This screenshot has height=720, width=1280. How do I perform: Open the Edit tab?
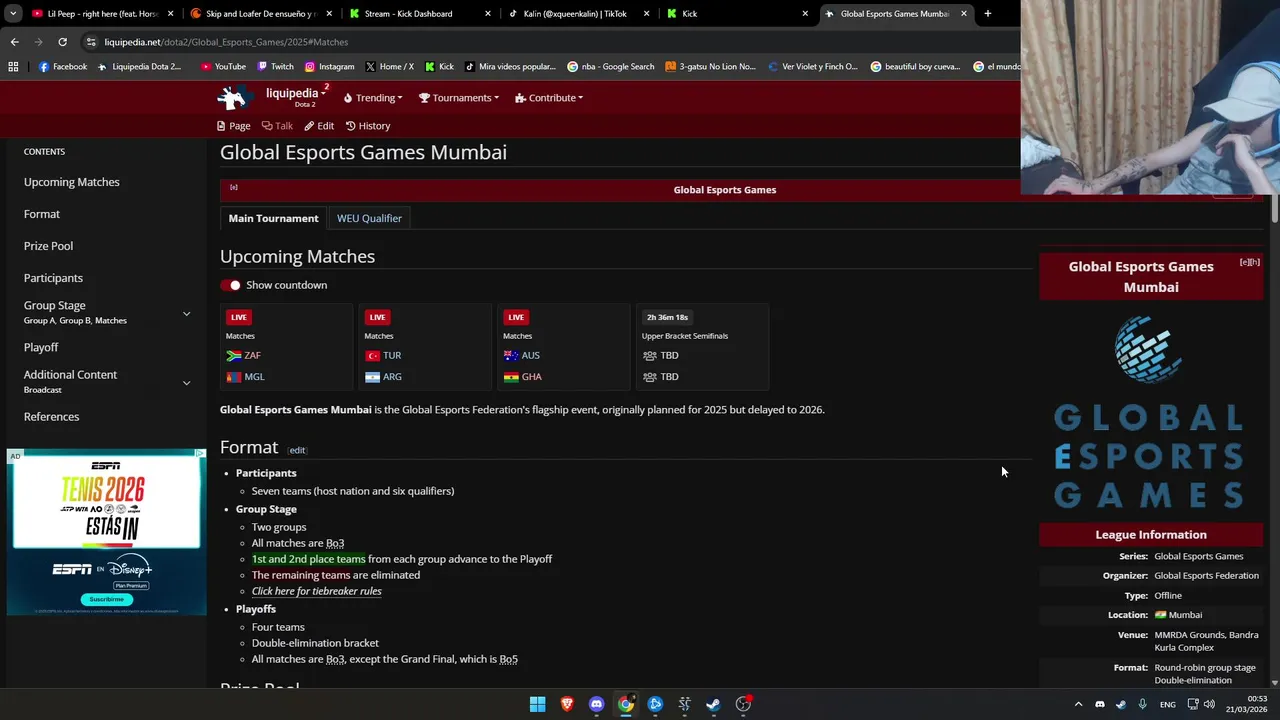click(319, 126)
